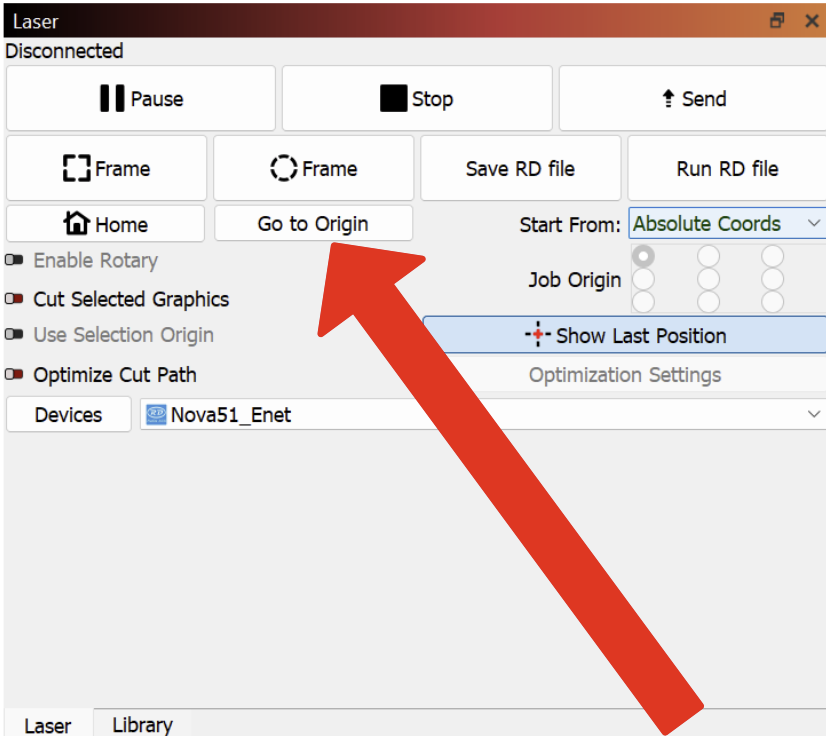Stop the running laser job
The image size is (826, 736).
pos(417,99)
